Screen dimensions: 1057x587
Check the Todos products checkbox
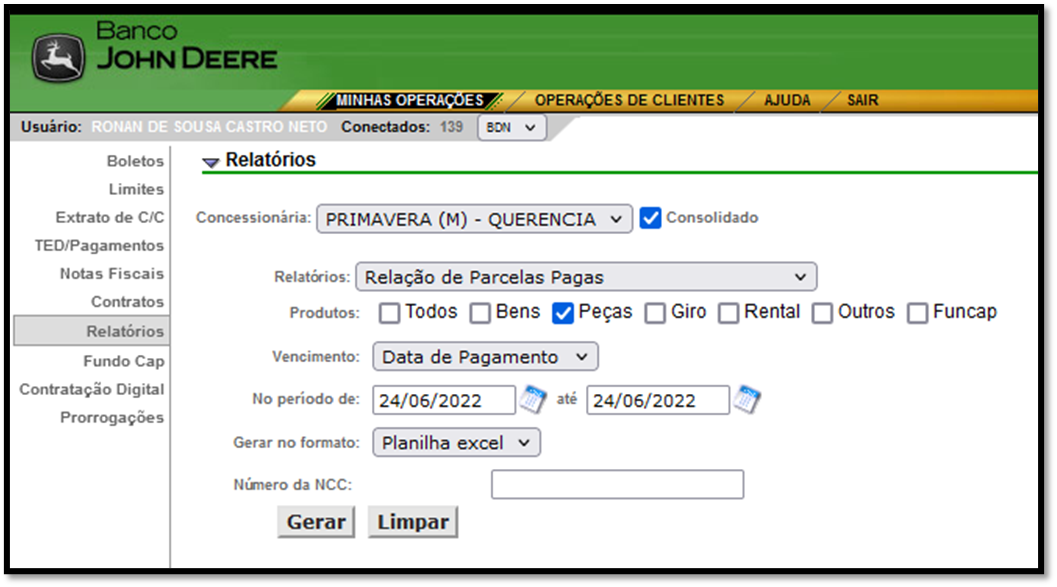click(389, 313)
